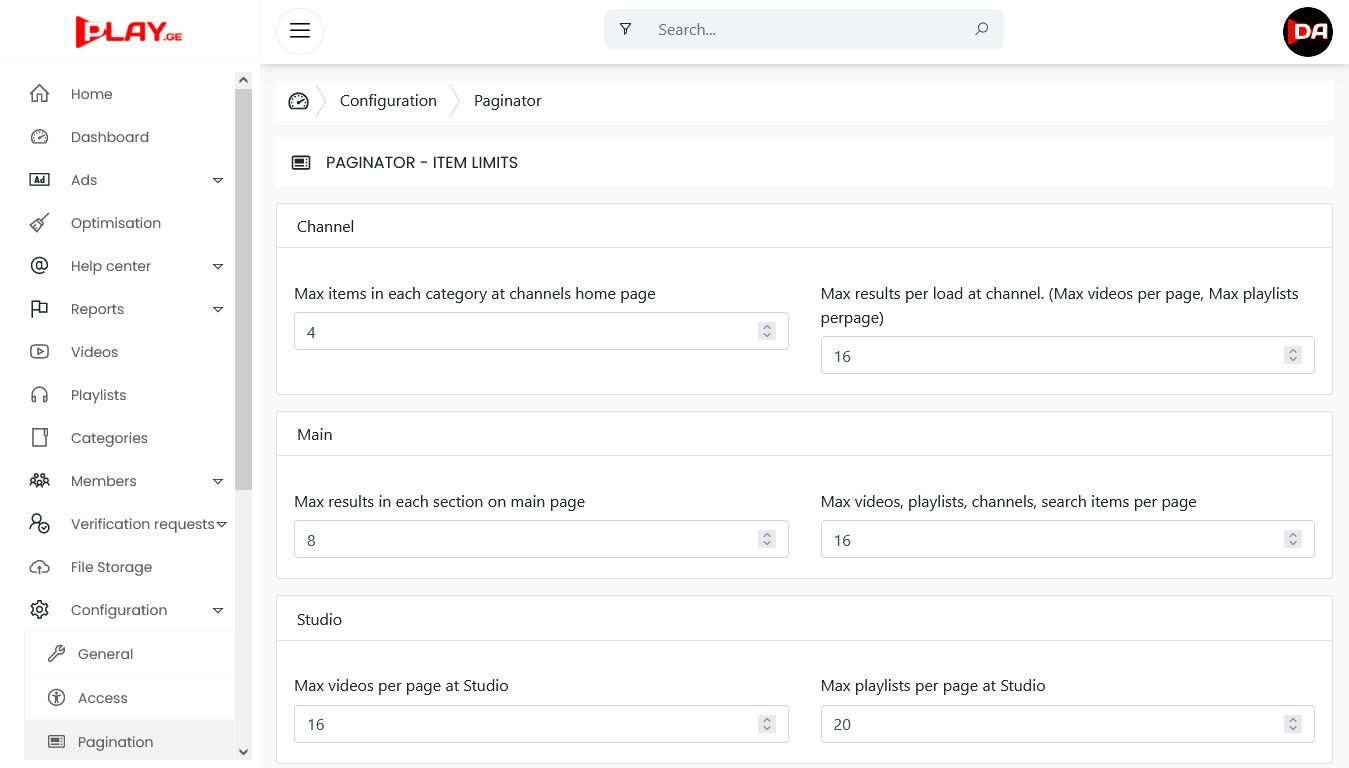Open the DA profile avatar
Image resolution: width=1349 pixels, height=768 pixels.
point(1307,31)
